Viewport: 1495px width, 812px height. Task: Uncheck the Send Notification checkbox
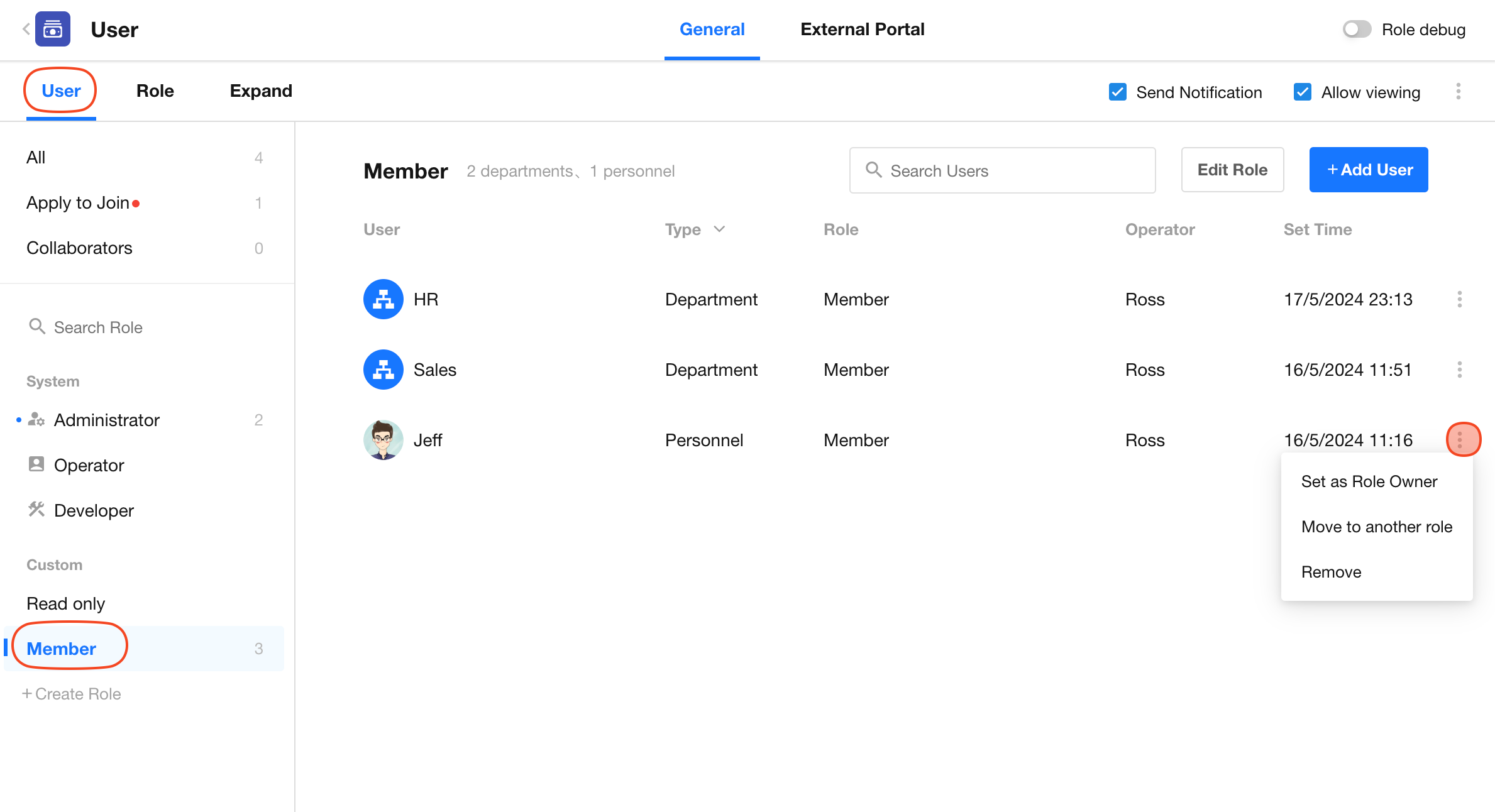[x=1117, y=92]
